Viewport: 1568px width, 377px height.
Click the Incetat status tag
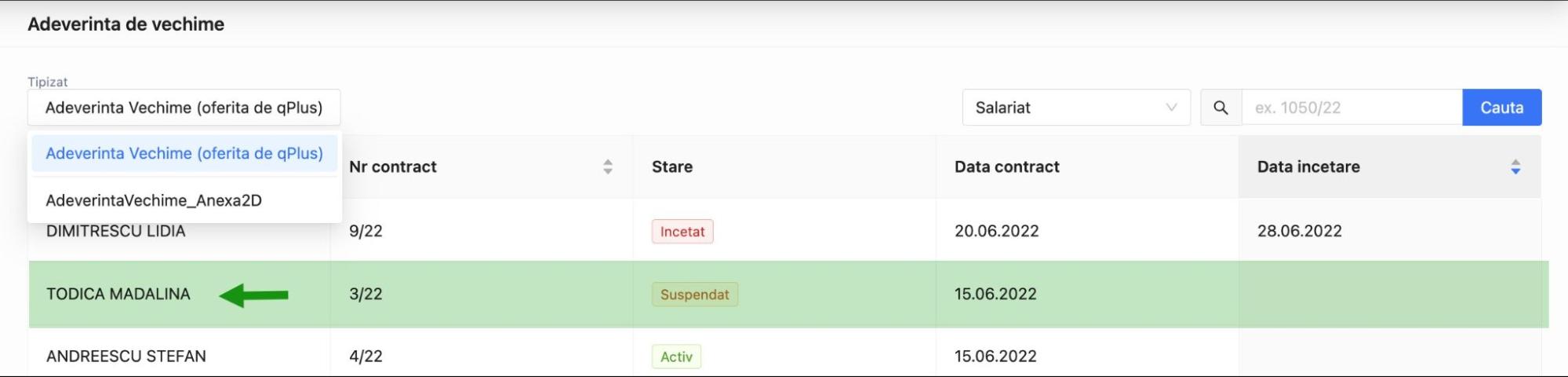pos(682,232)
